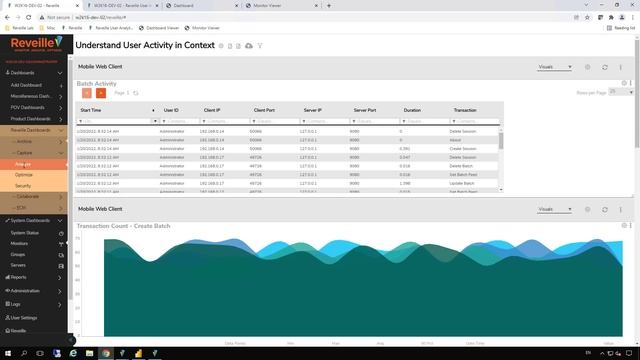Reload the Batch Activity table page
640x360 pixels.
[x=136, y=93]
